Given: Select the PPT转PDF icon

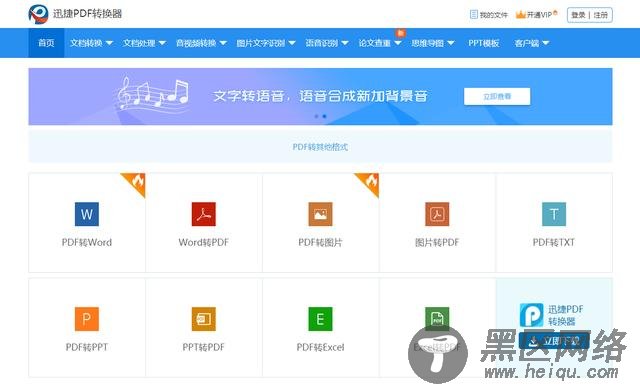Looking at the screenshot, I should (204, 319).
